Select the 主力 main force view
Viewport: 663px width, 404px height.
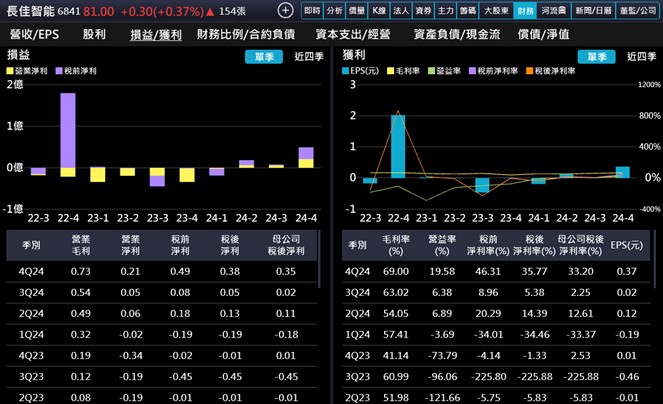(x=446, y=10)
